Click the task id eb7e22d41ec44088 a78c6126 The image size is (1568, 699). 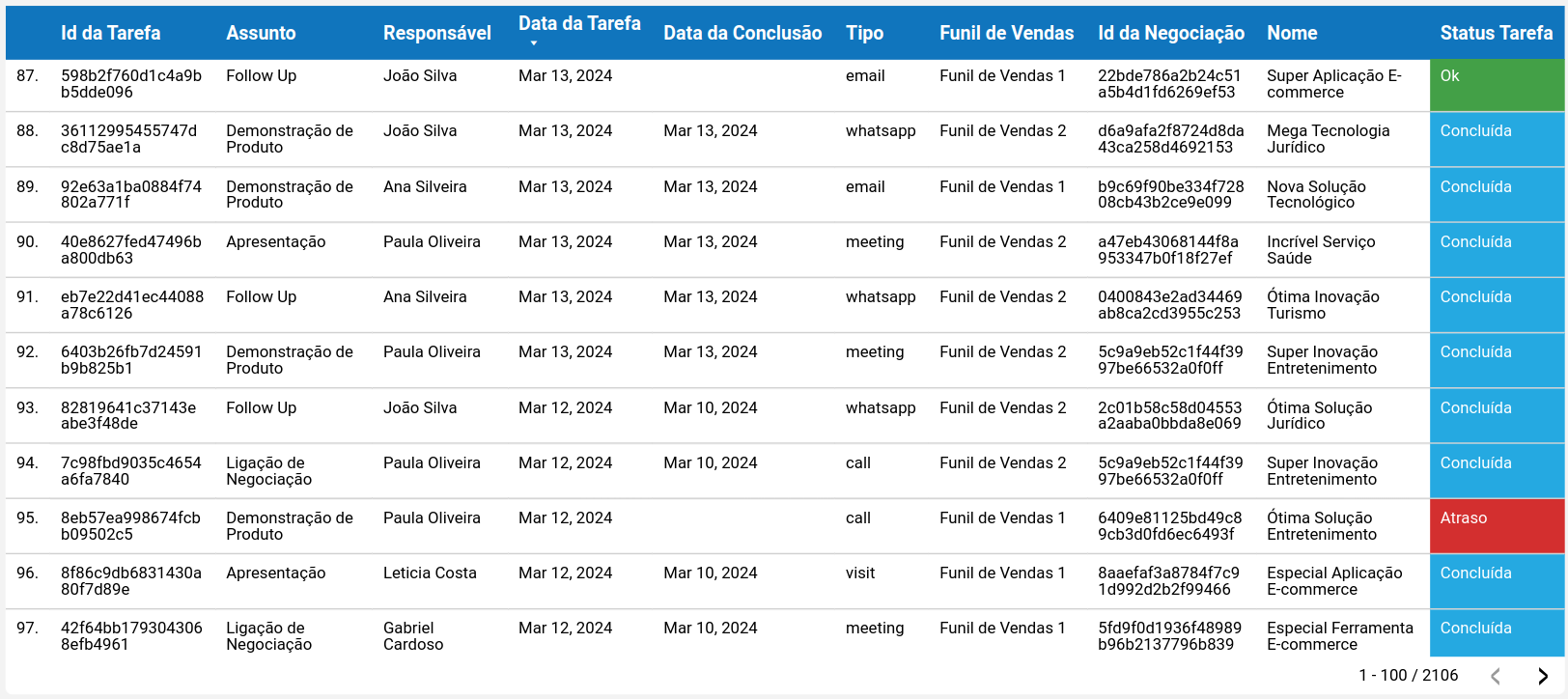click(132, 305)
